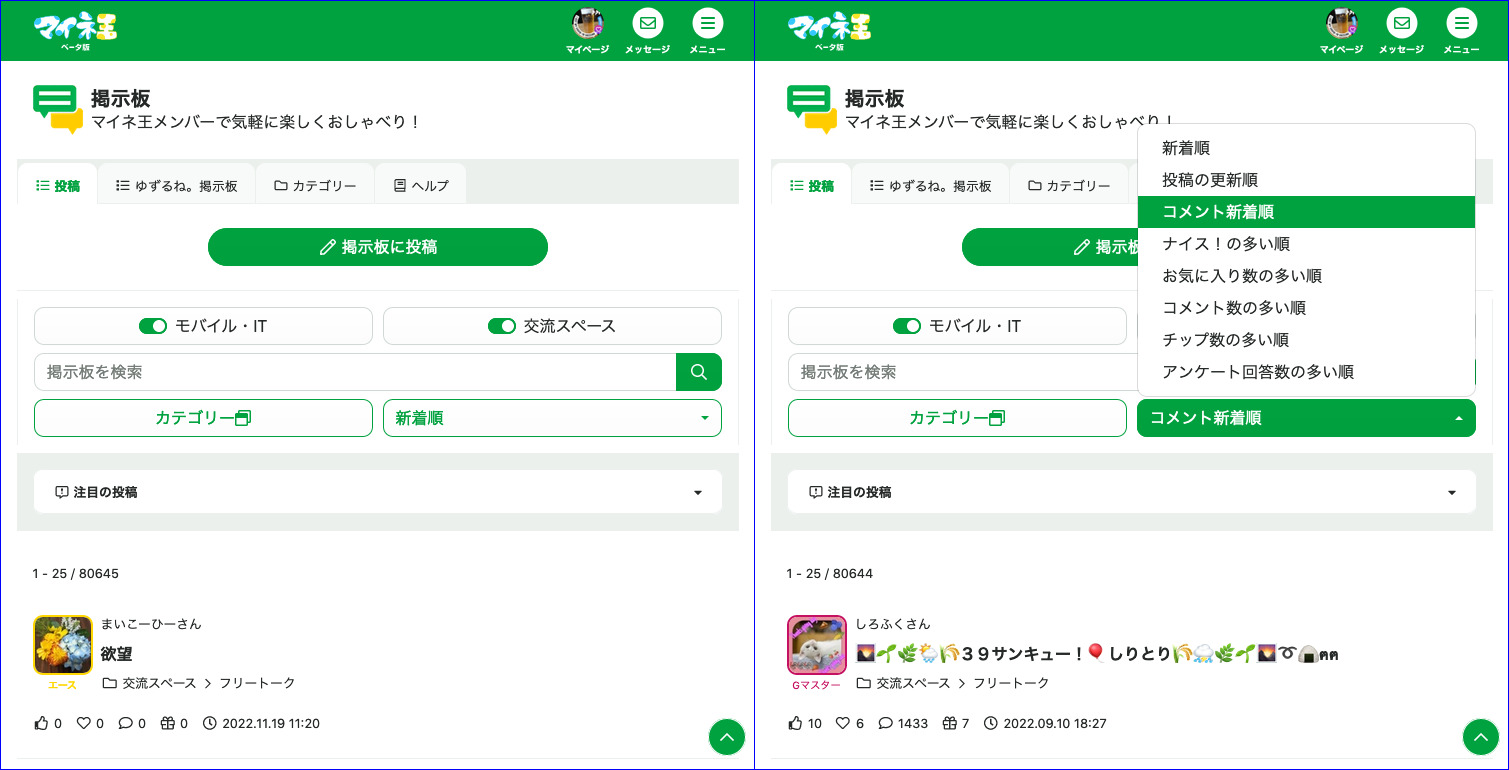Click scroll-to-top arrow in right window
1509x770 pixels.
(1481, 737)
